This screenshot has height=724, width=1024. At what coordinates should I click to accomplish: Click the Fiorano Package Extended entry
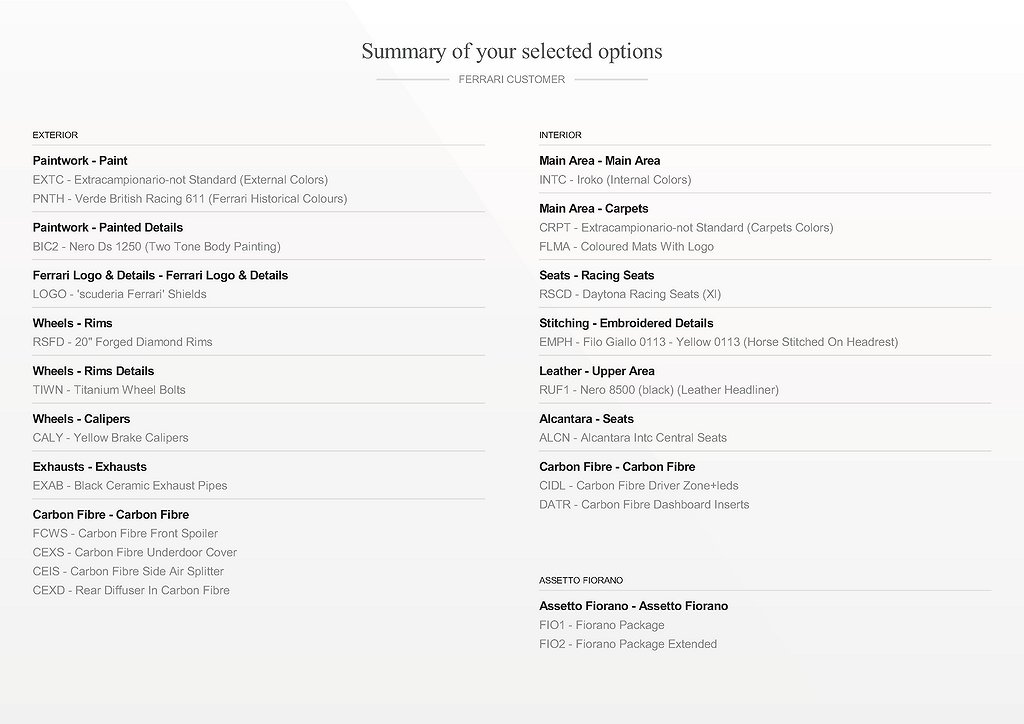coord(628,645)
